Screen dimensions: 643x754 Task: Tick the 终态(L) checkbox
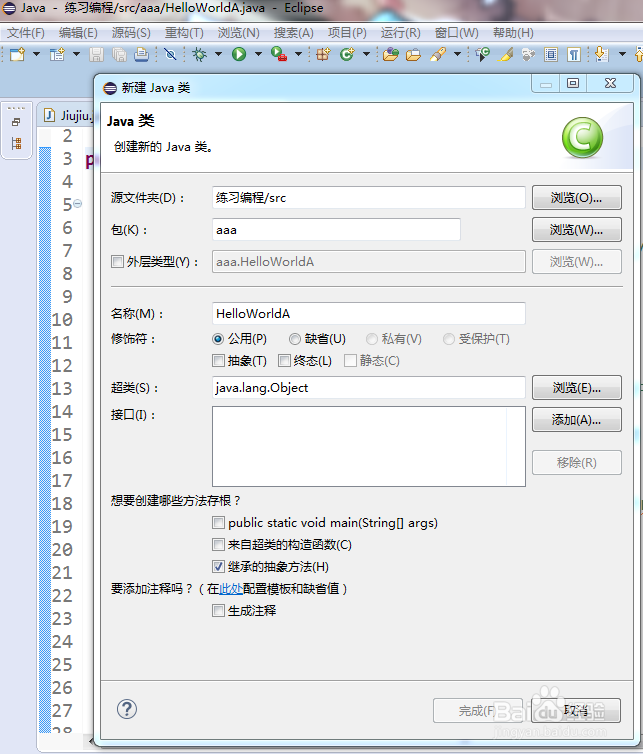pos(284,361)
